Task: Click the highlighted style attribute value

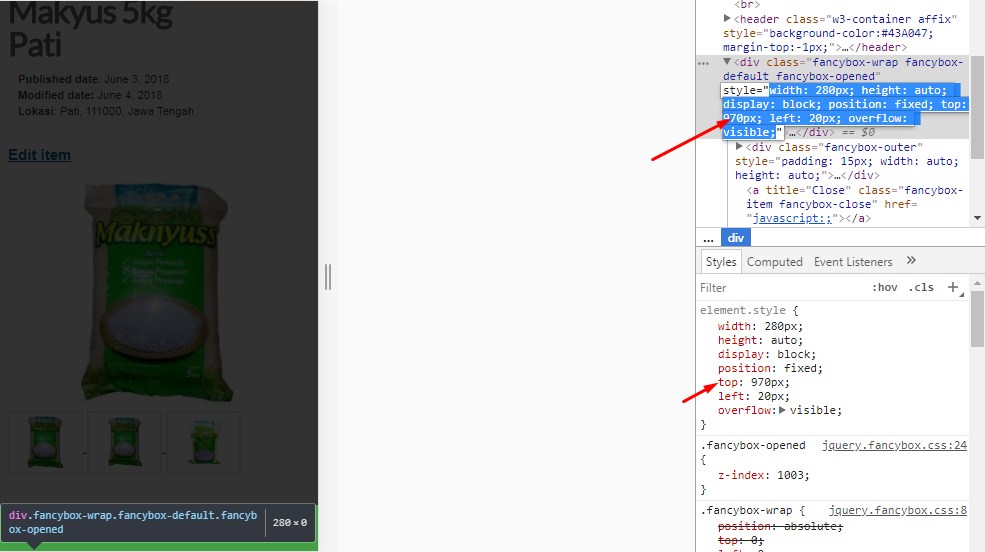Action: [844, 111]
